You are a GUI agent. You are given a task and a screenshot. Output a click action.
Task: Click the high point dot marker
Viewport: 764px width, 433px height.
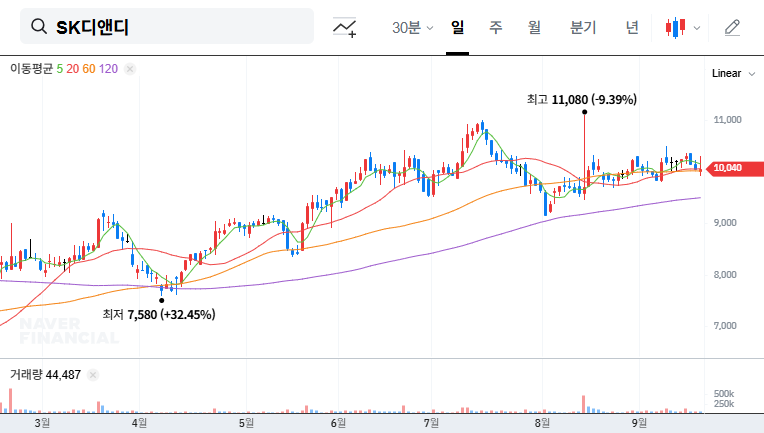(x=584, y=112)
